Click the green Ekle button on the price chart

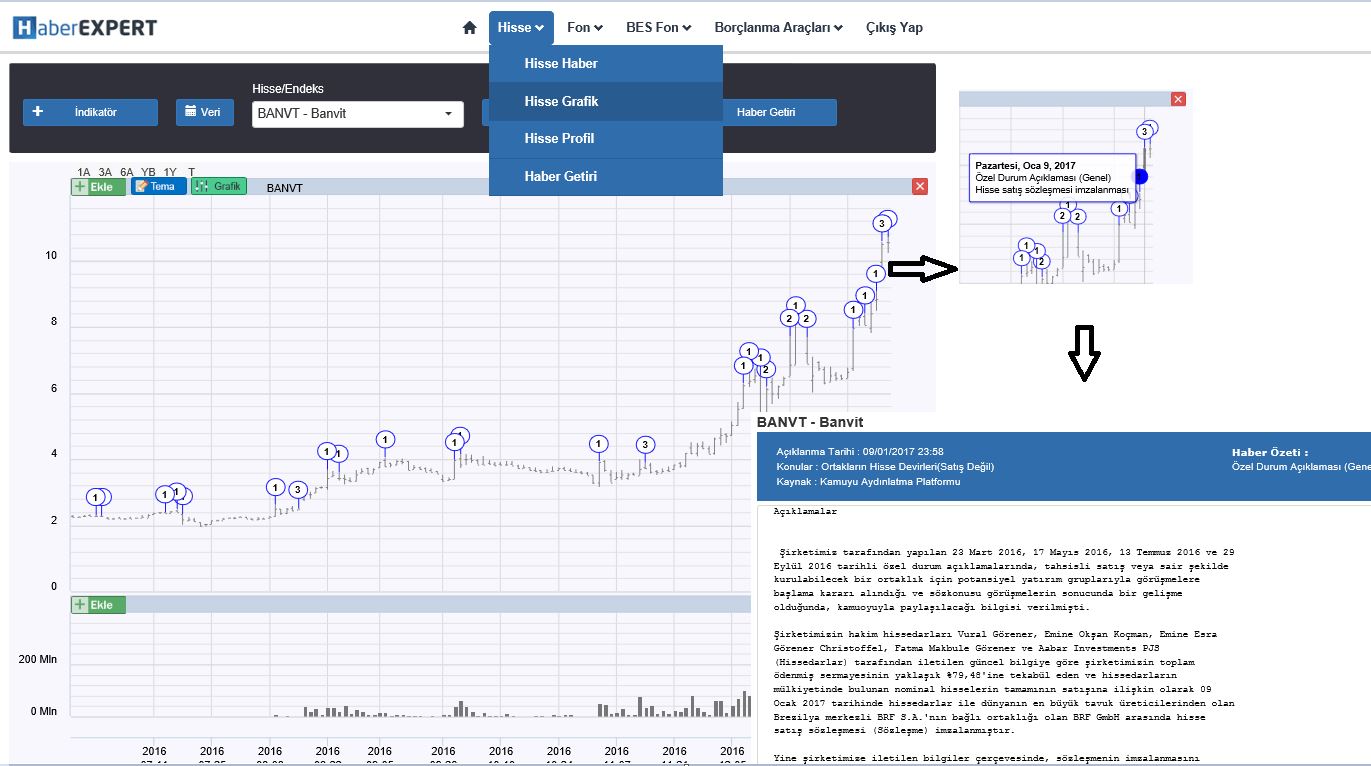point(98,186)
